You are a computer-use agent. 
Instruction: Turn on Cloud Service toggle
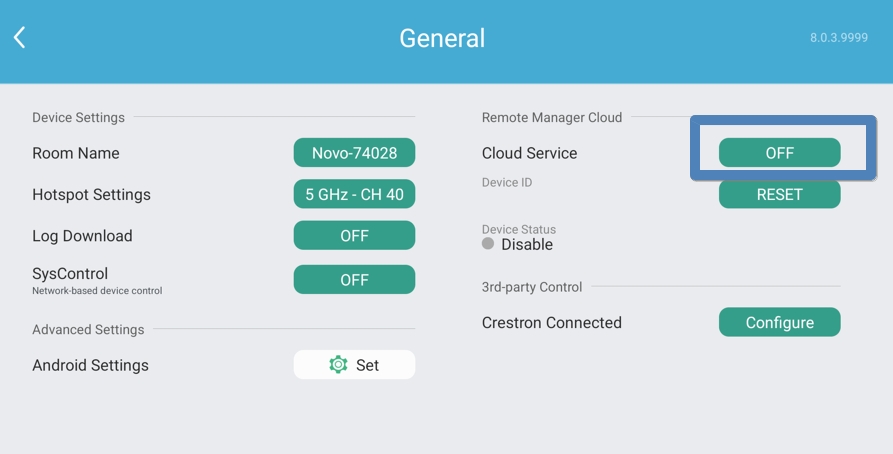click(x=779, y=153)
